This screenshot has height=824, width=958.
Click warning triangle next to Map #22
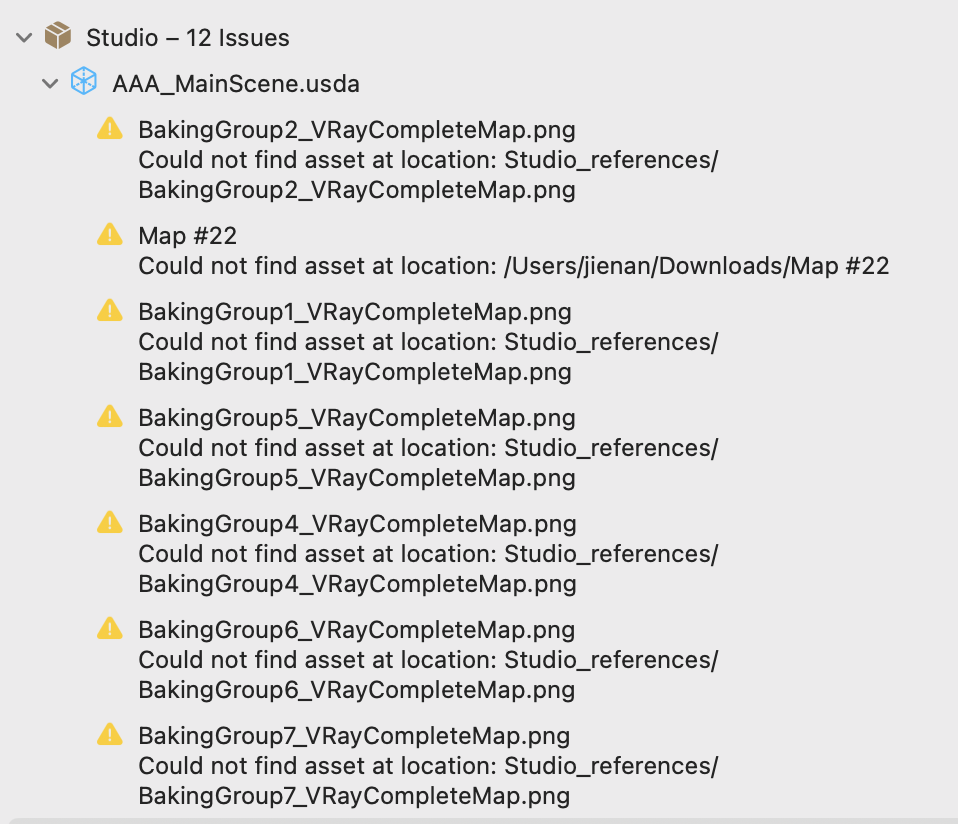[x=110, y=235]
